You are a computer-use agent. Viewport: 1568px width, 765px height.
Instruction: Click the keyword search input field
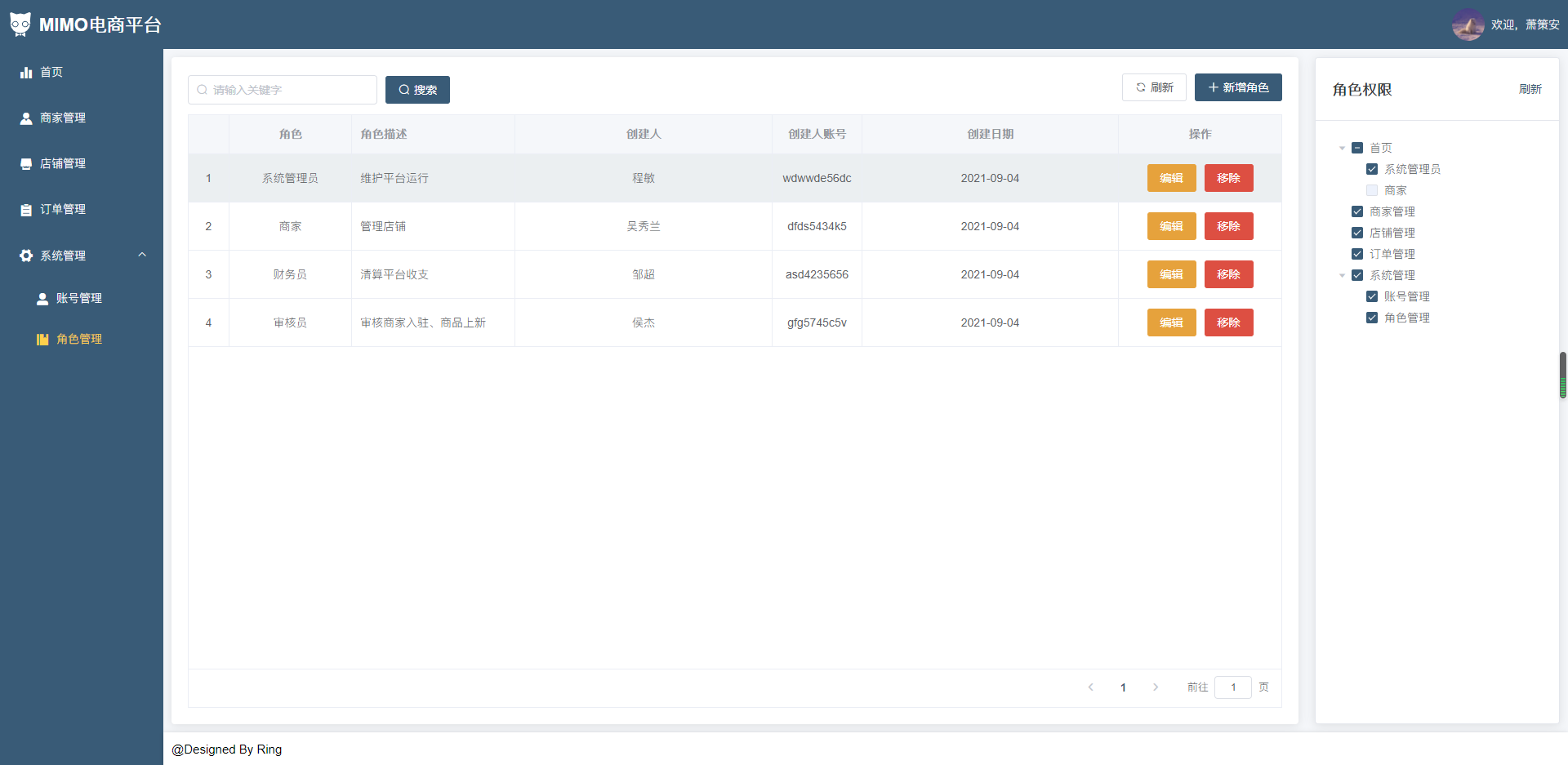click(x=282, y=90)
